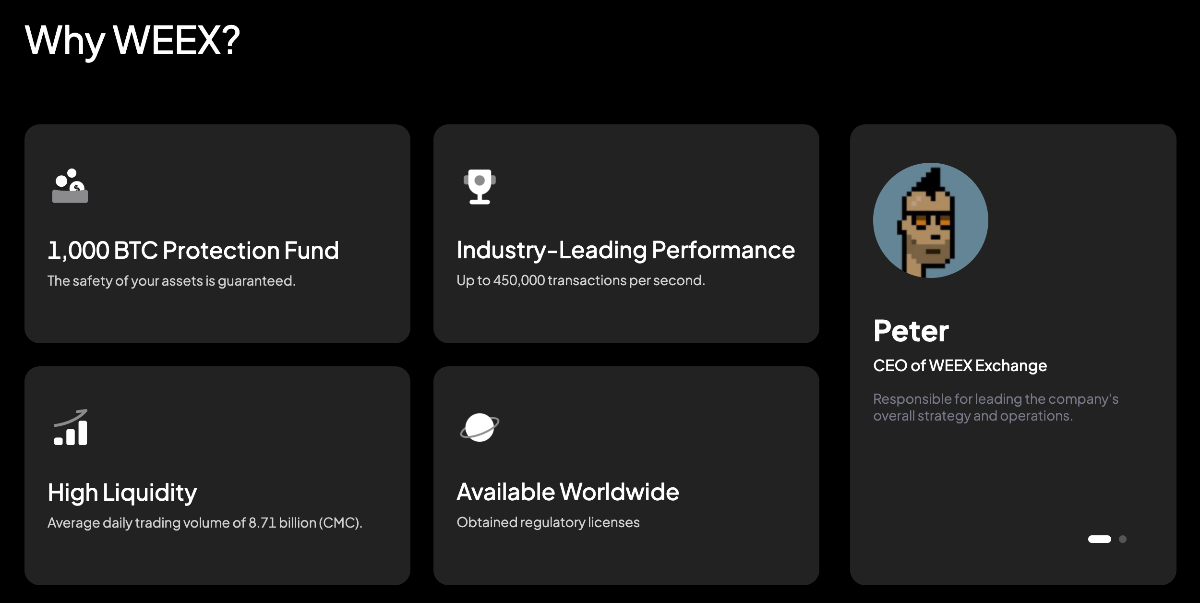Click the average daily trading volume text
1200x603 pixels.
point(205,523)
